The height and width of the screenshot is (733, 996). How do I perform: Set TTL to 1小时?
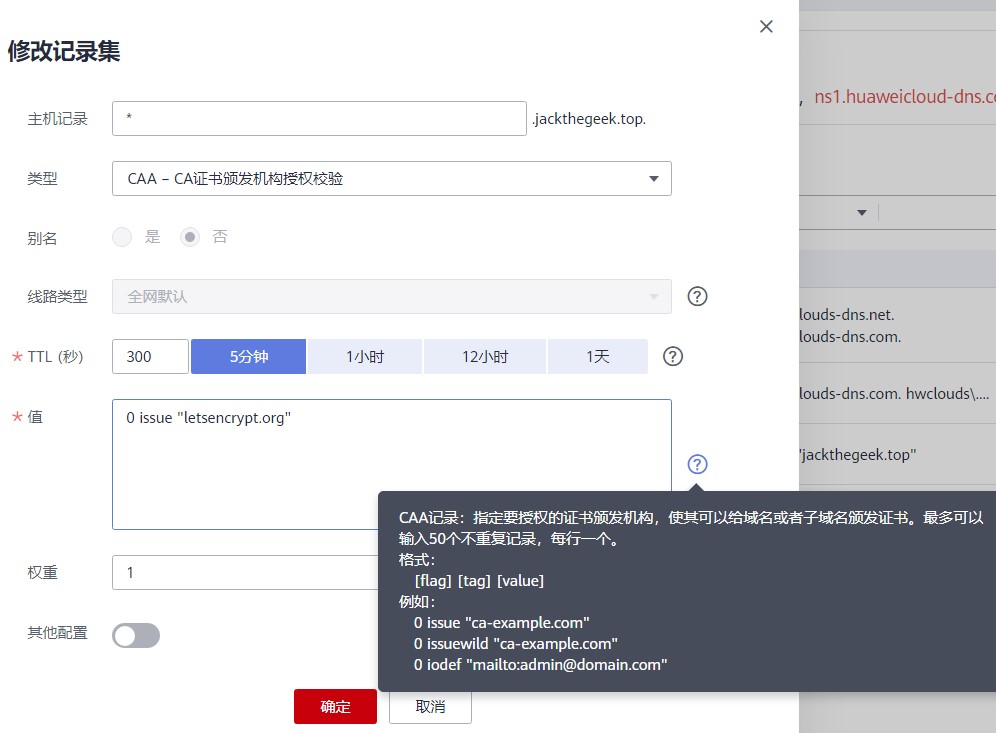(x=364, y=357)
